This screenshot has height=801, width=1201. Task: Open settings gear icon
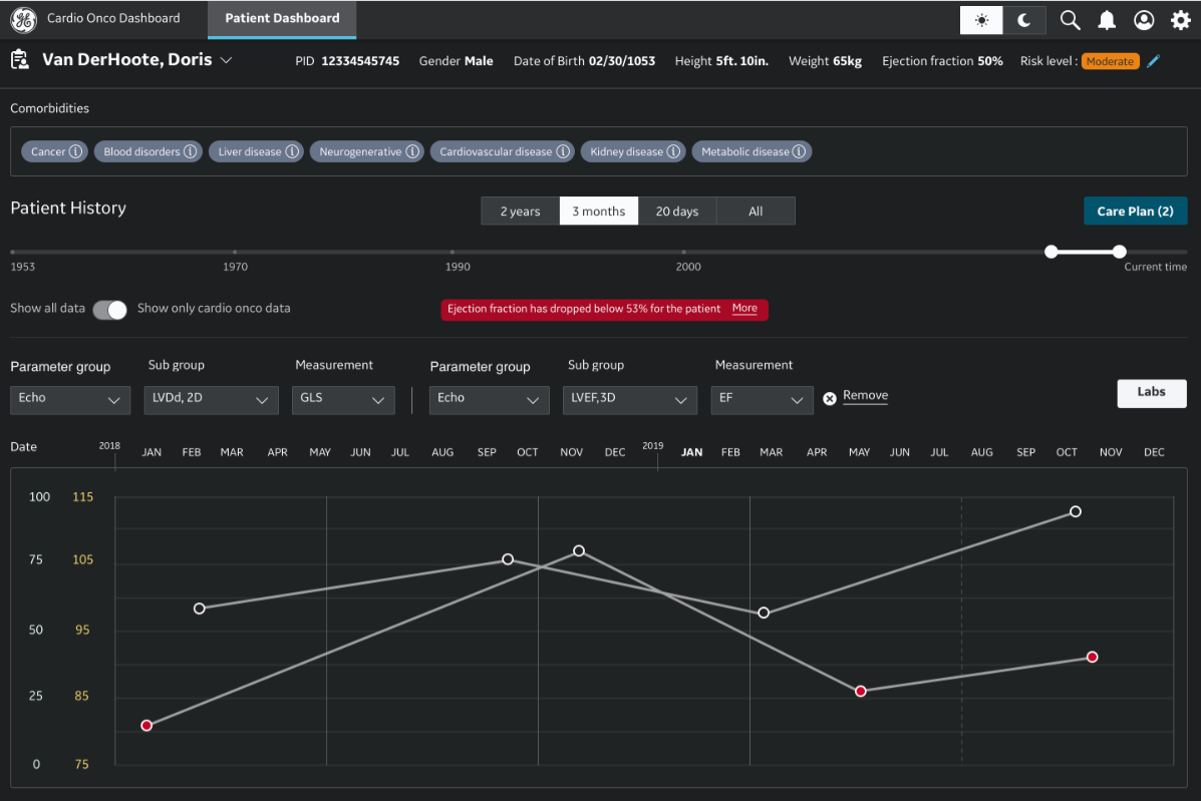click(x=1181, y=20)
